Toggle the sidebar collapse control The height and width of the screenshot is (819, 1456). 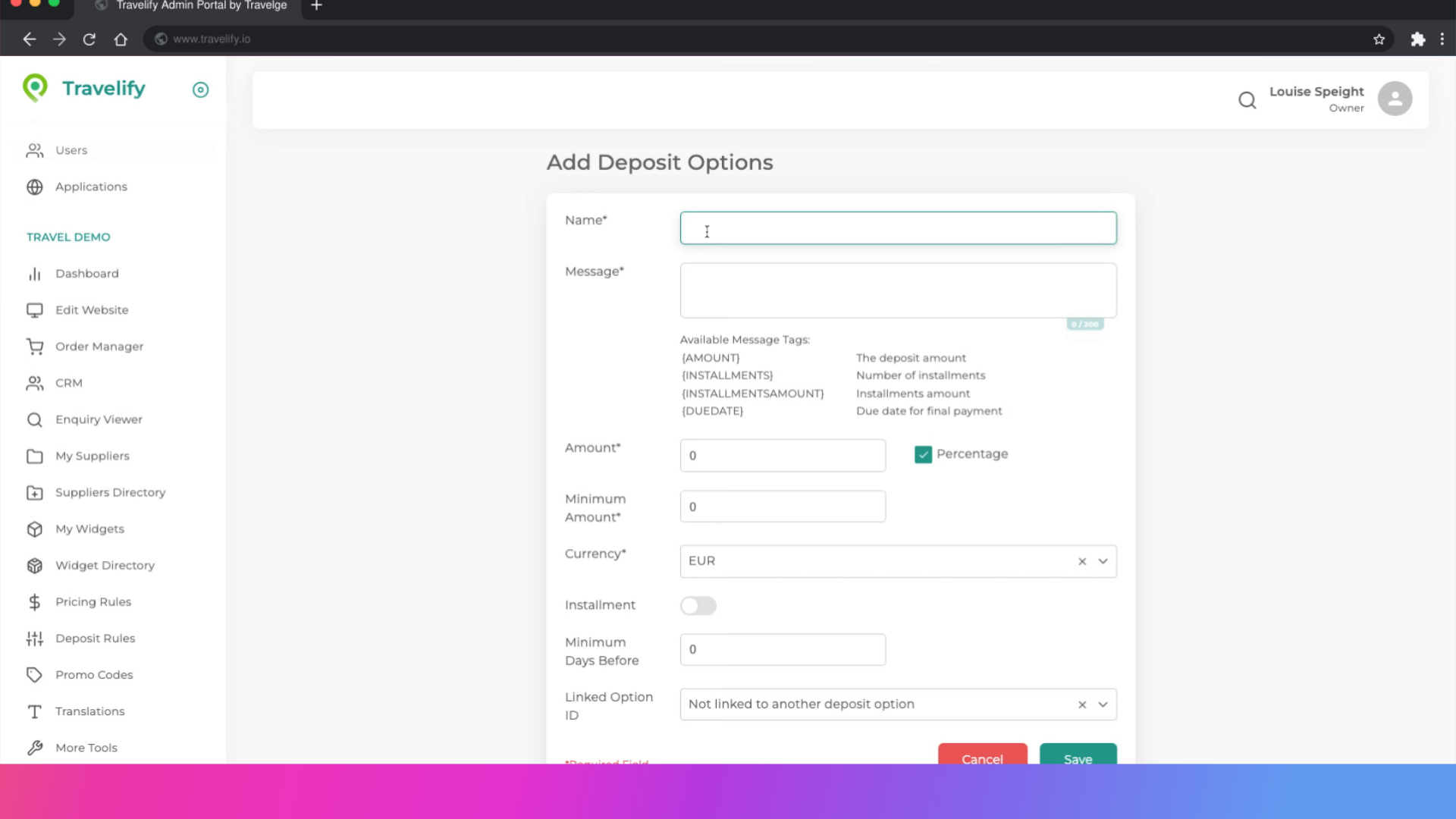[200, 89]
